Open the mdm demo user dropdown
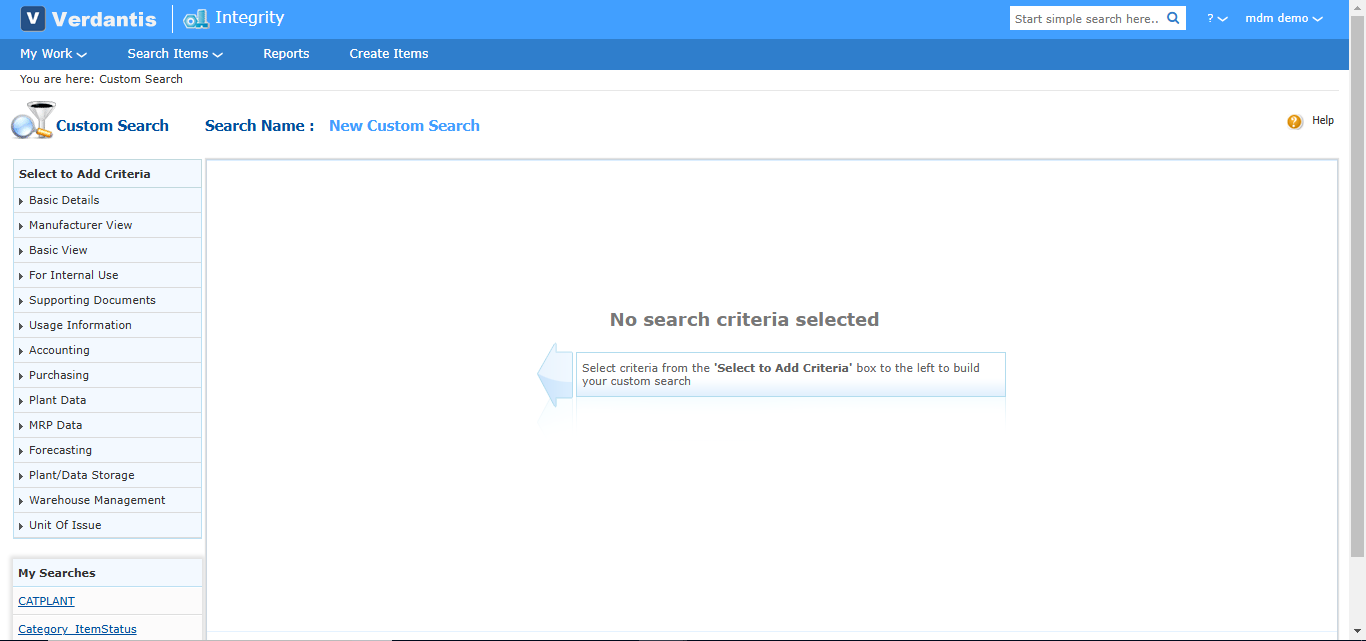The height and width of the screenshot is (641, 1366). tap(1283, 19)
